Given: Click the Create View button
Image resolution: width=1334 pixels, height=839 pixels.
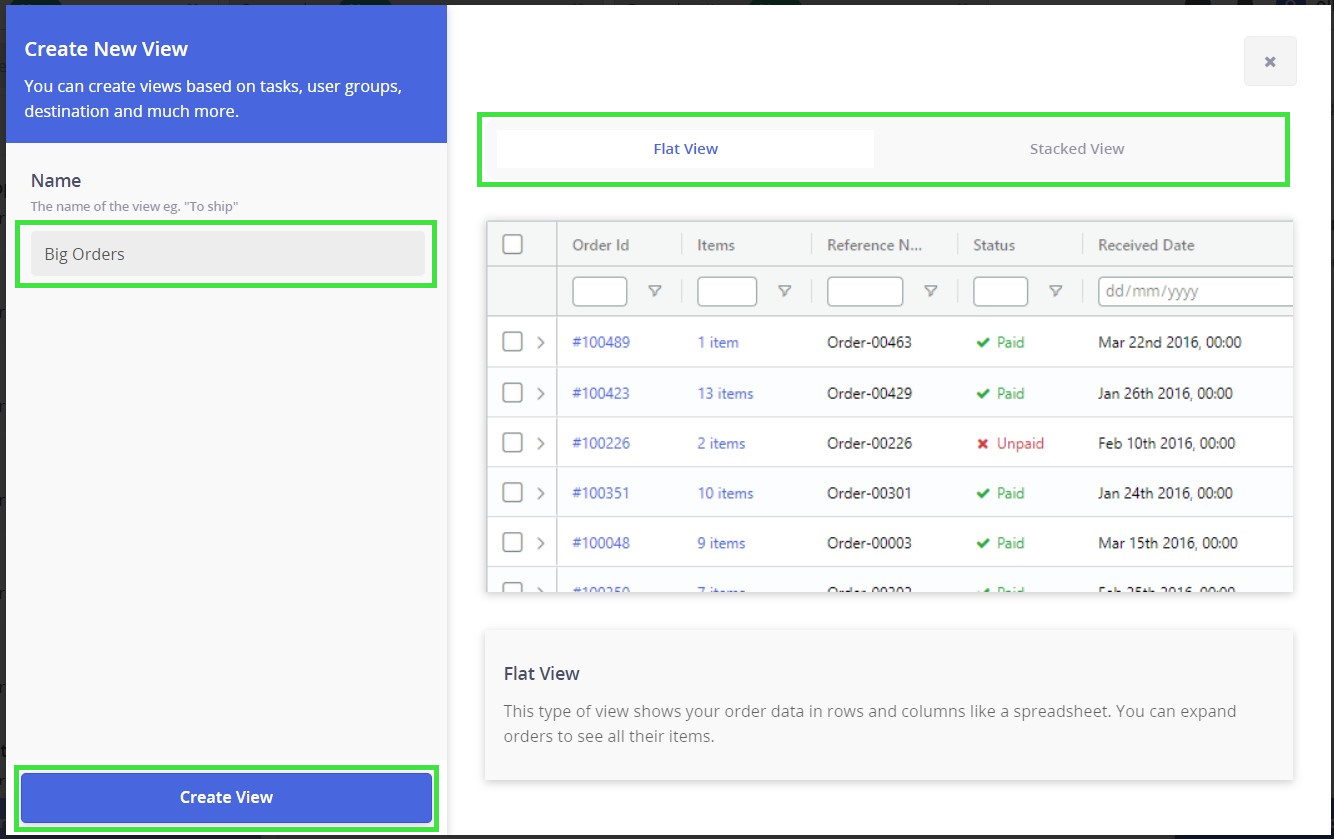Looking at the screenshot, I should click(226, 797).
